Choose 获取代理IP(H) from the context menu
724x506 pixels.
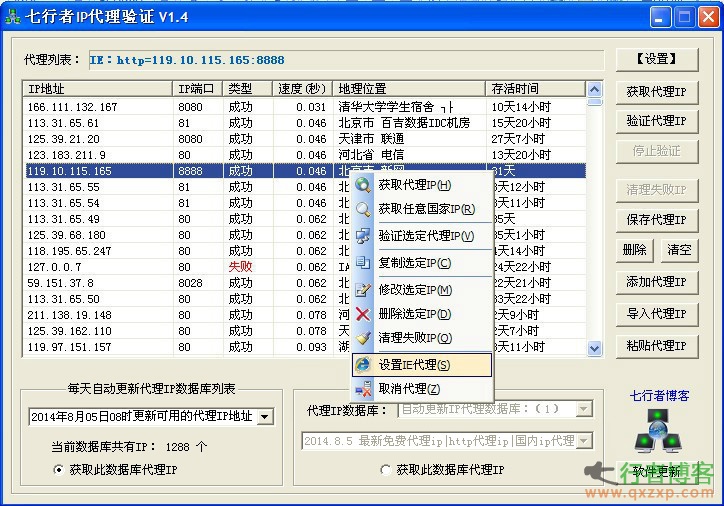pyautogui.click(x=422, y=185)
